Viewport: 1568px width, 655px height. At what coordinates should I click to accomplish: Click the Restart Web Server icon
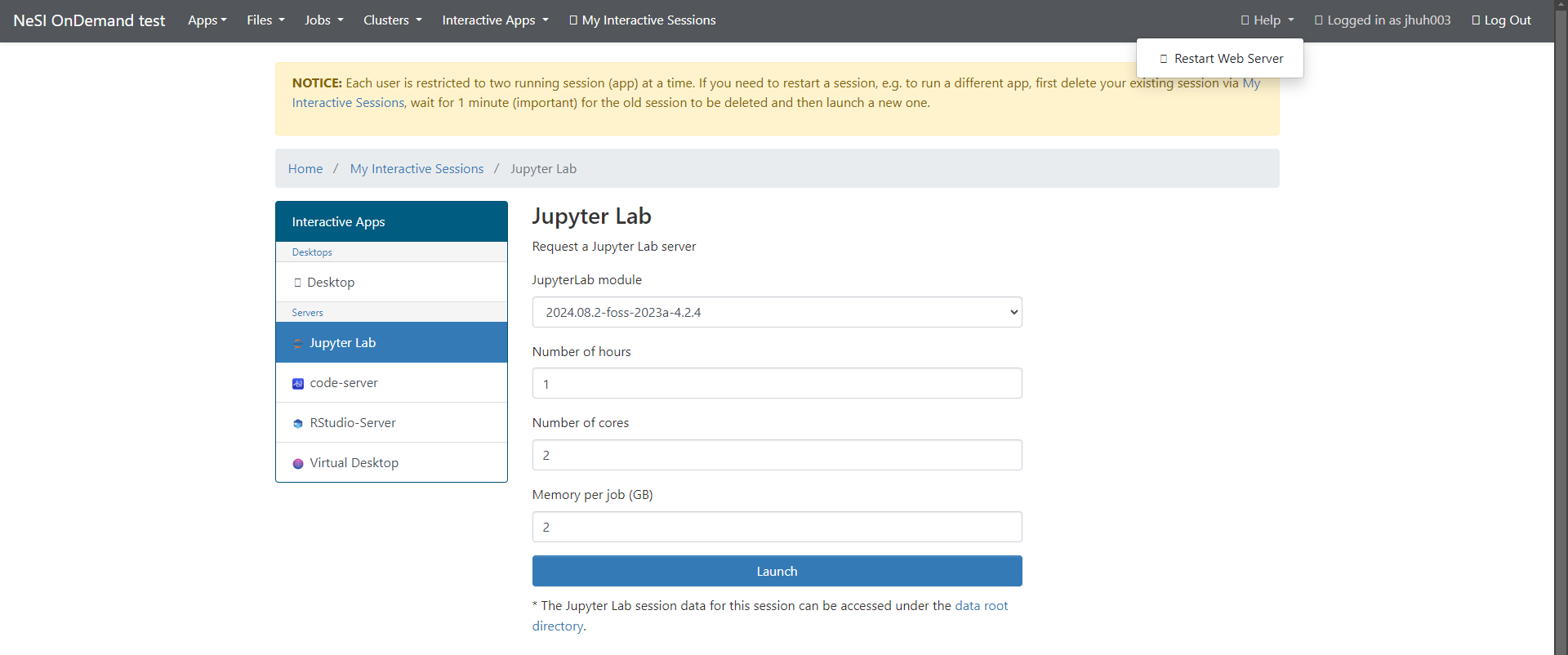click(x=1164, y=59)
